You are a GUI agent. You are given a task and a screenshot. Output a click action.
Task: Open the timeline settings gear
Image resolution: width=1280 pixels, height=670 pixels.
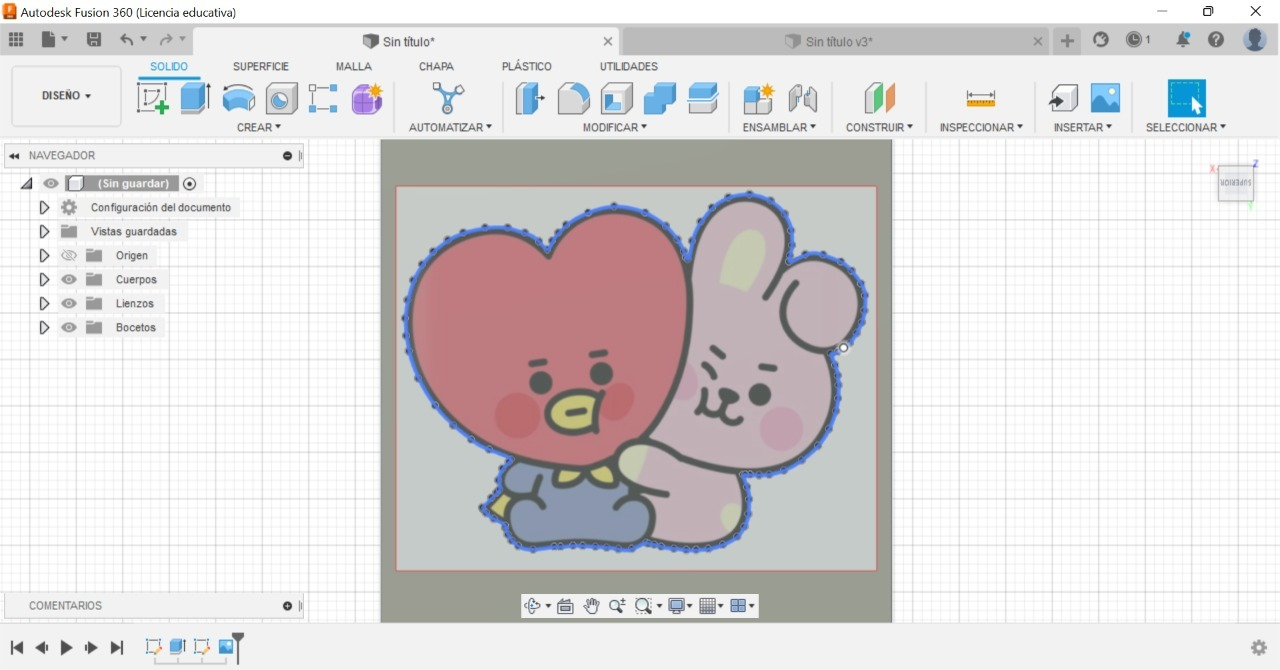pyautogui.click(x=1259, y=648)
